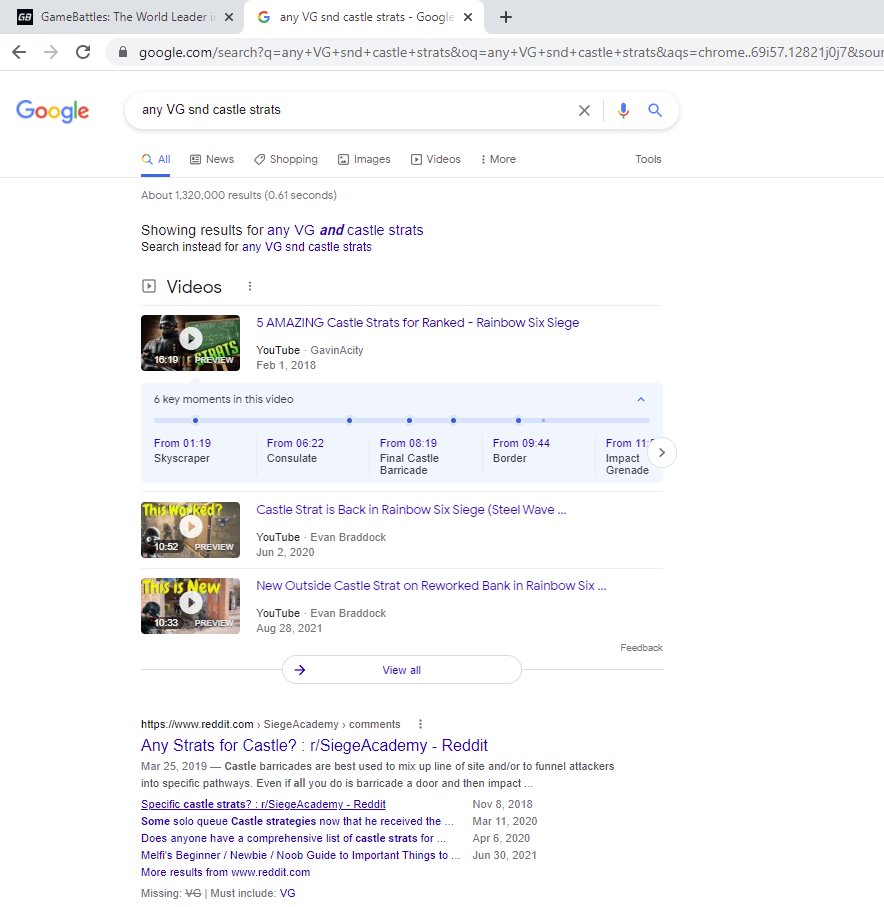Image resolution: width=884 pixels, height=907 pixels.
Task: Open 'Some solo queue Castle strategies' link
Action: [297, 821]
